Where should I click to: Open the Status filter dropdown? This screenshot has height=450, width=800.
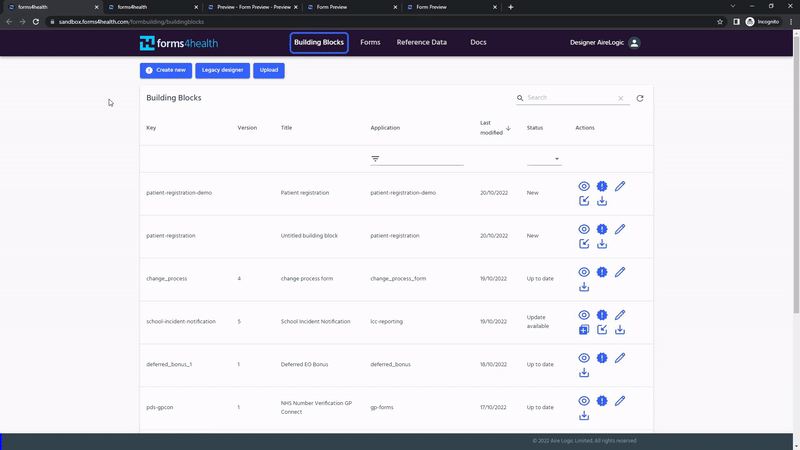click(x=544, y=159)
